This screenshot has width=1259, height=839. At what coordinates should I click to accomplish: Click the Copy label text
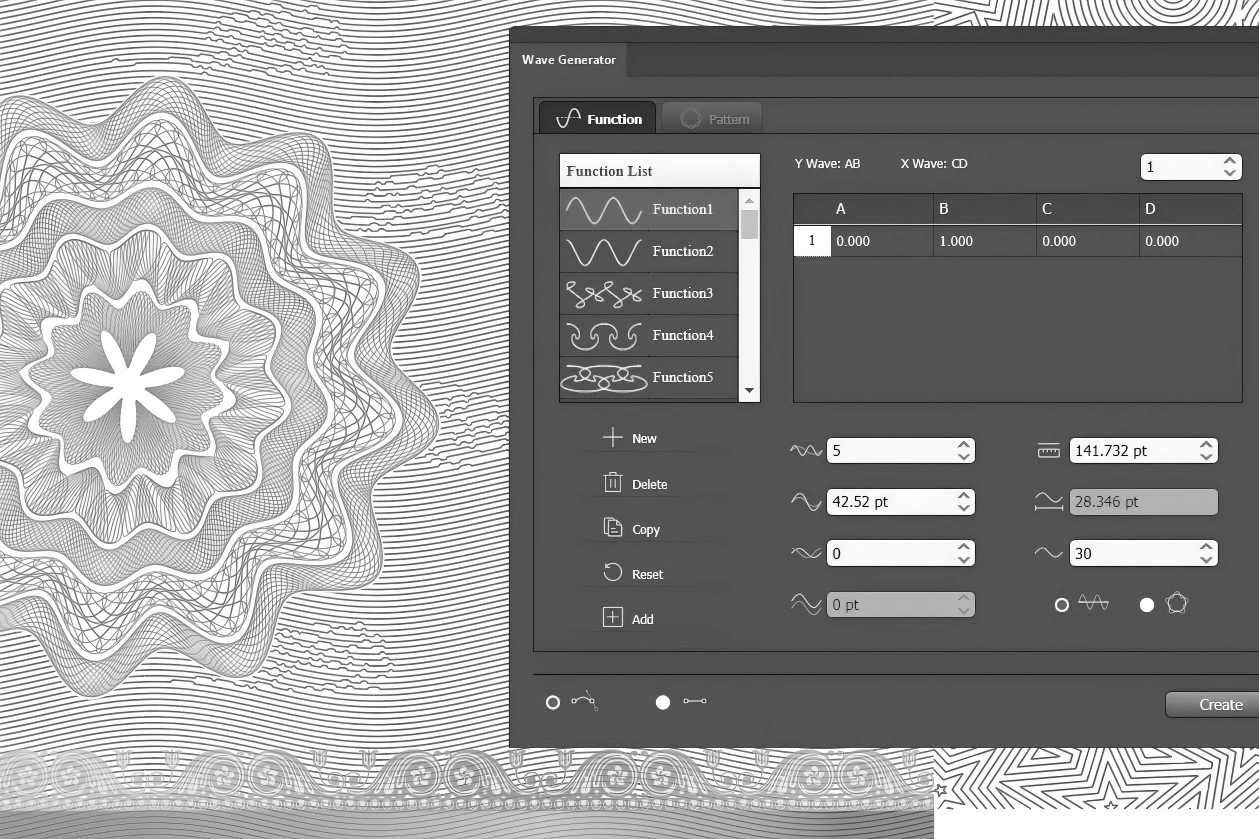coord(646,529)
